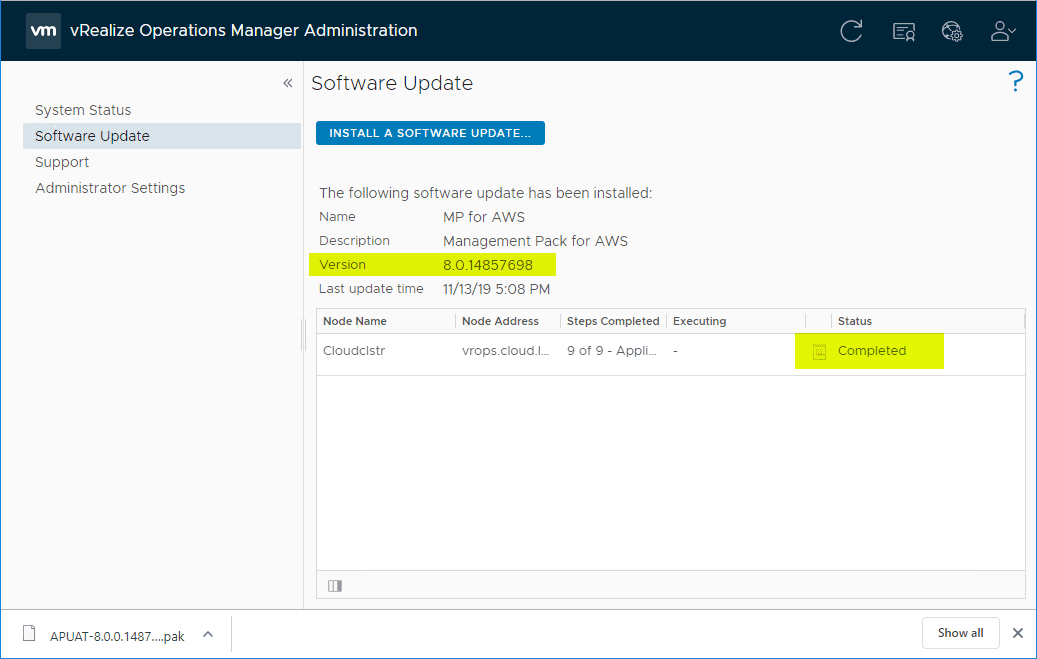Select System Status in the sidebar
The image size is (1037, 659).
(83, 110)
